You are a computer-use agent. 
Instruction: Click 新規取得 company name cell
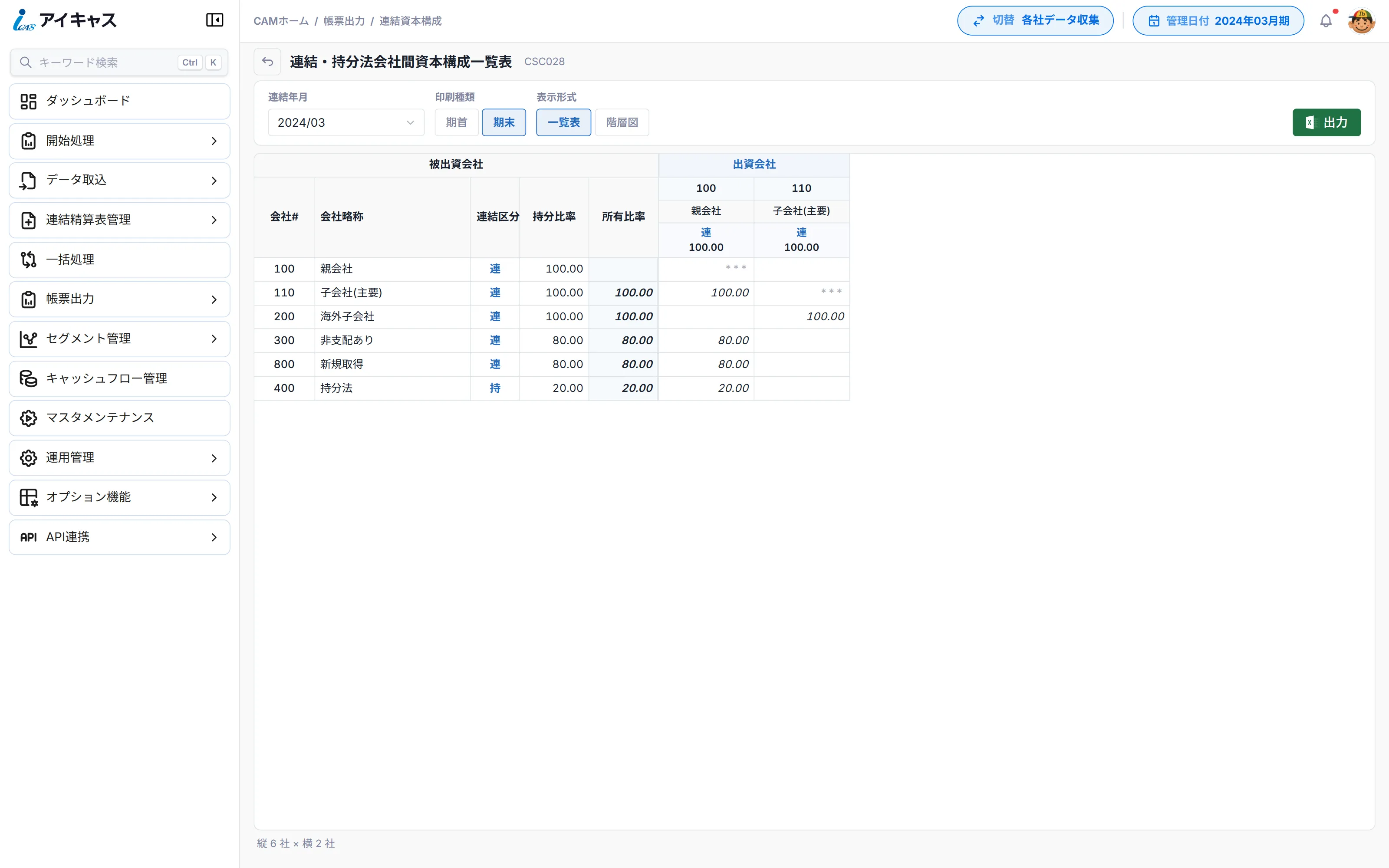[392, 365]
